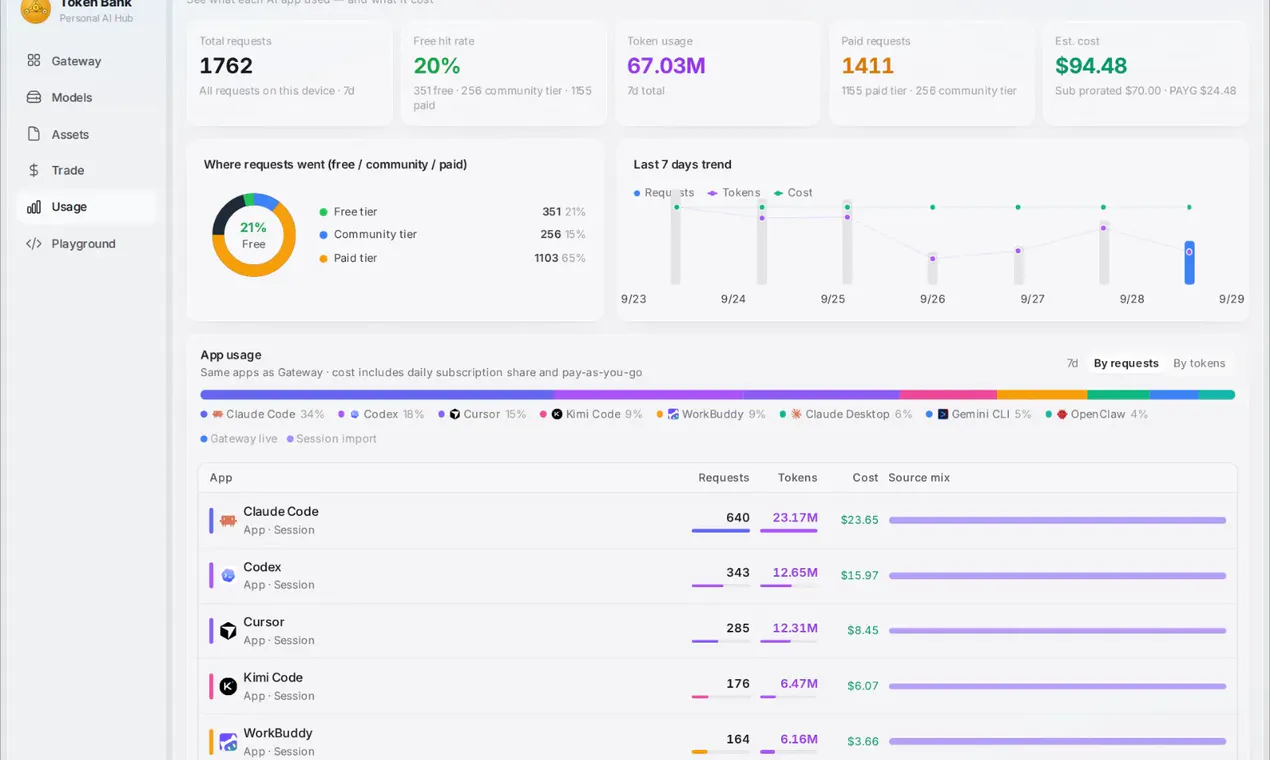Choose the 7d time range
The image size is (1270, 760).
1072,363
